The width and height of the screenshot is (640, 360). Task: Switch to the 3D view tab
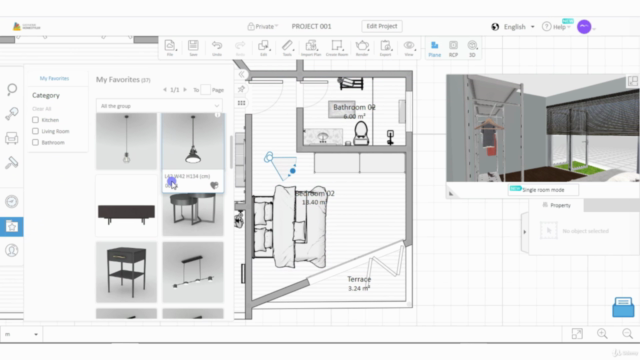pyautogui.click(x=472, y=49)
